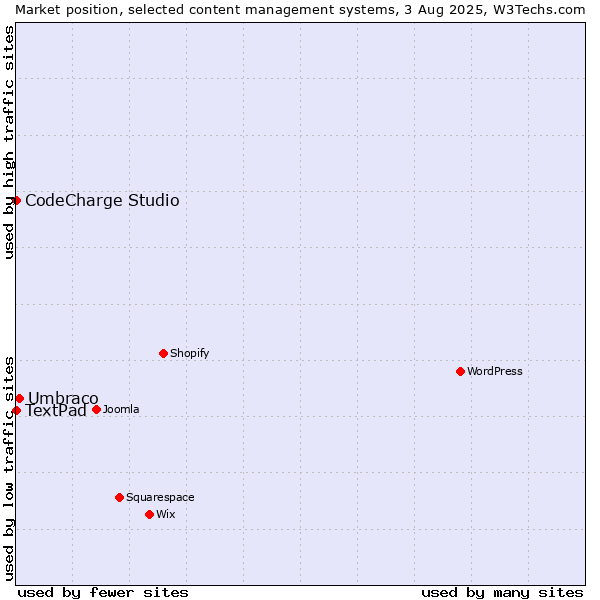Click the 'Shopify' label text
The image size is (600, 600).
[189, 353]
